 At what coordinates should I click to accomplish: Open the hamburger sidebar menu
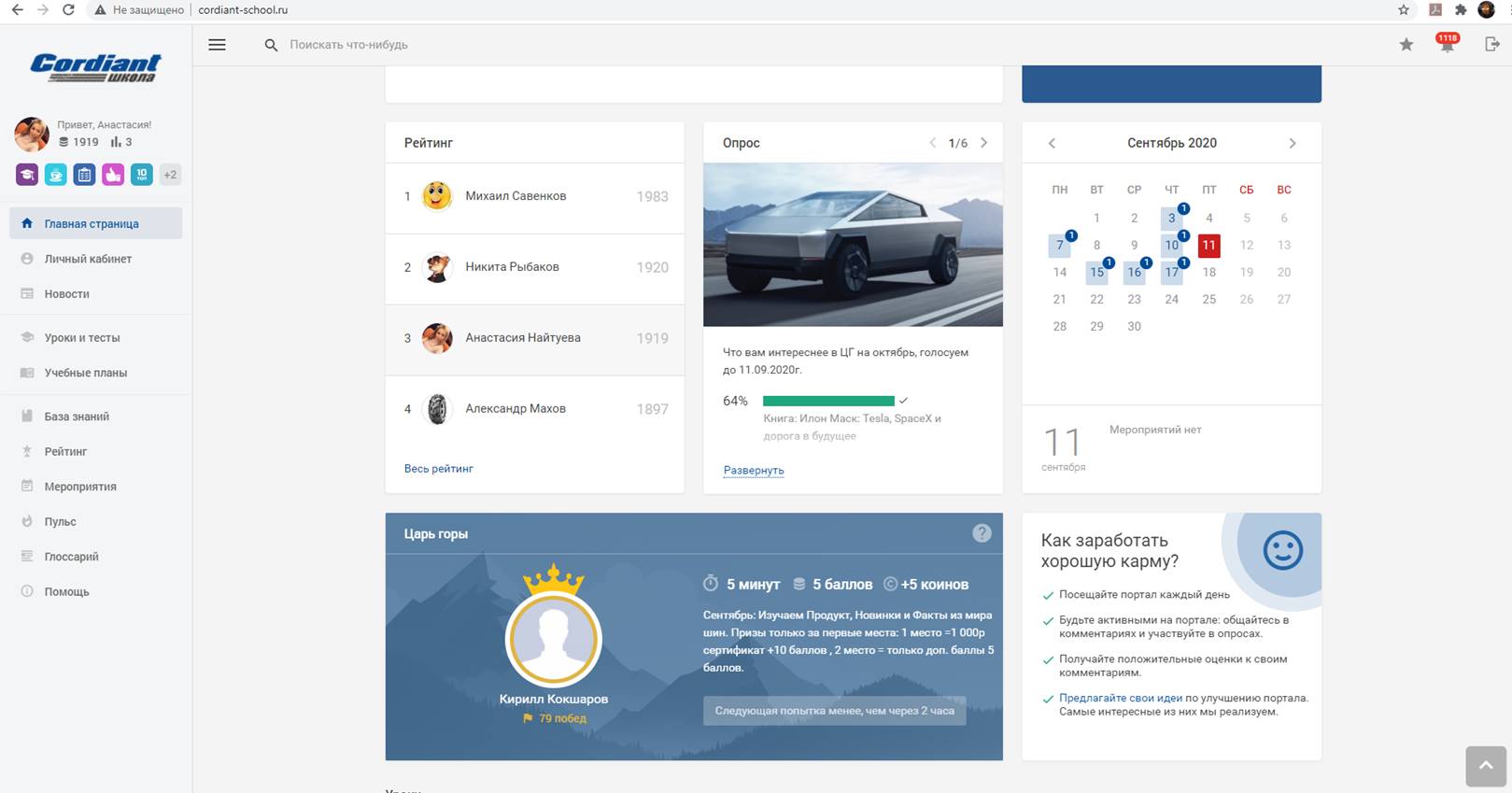(217, 45)
